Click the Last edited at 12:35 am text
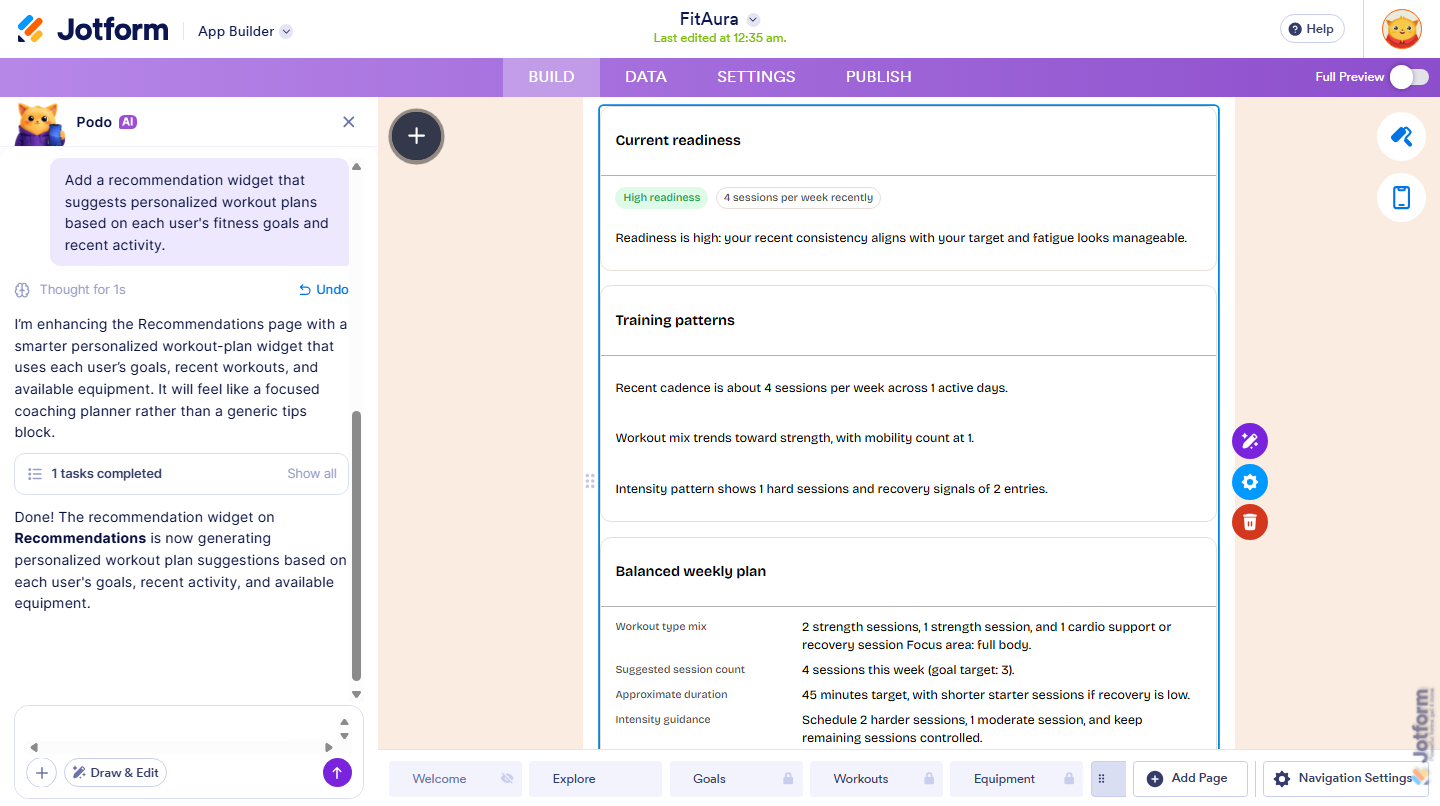 [720, 38]
